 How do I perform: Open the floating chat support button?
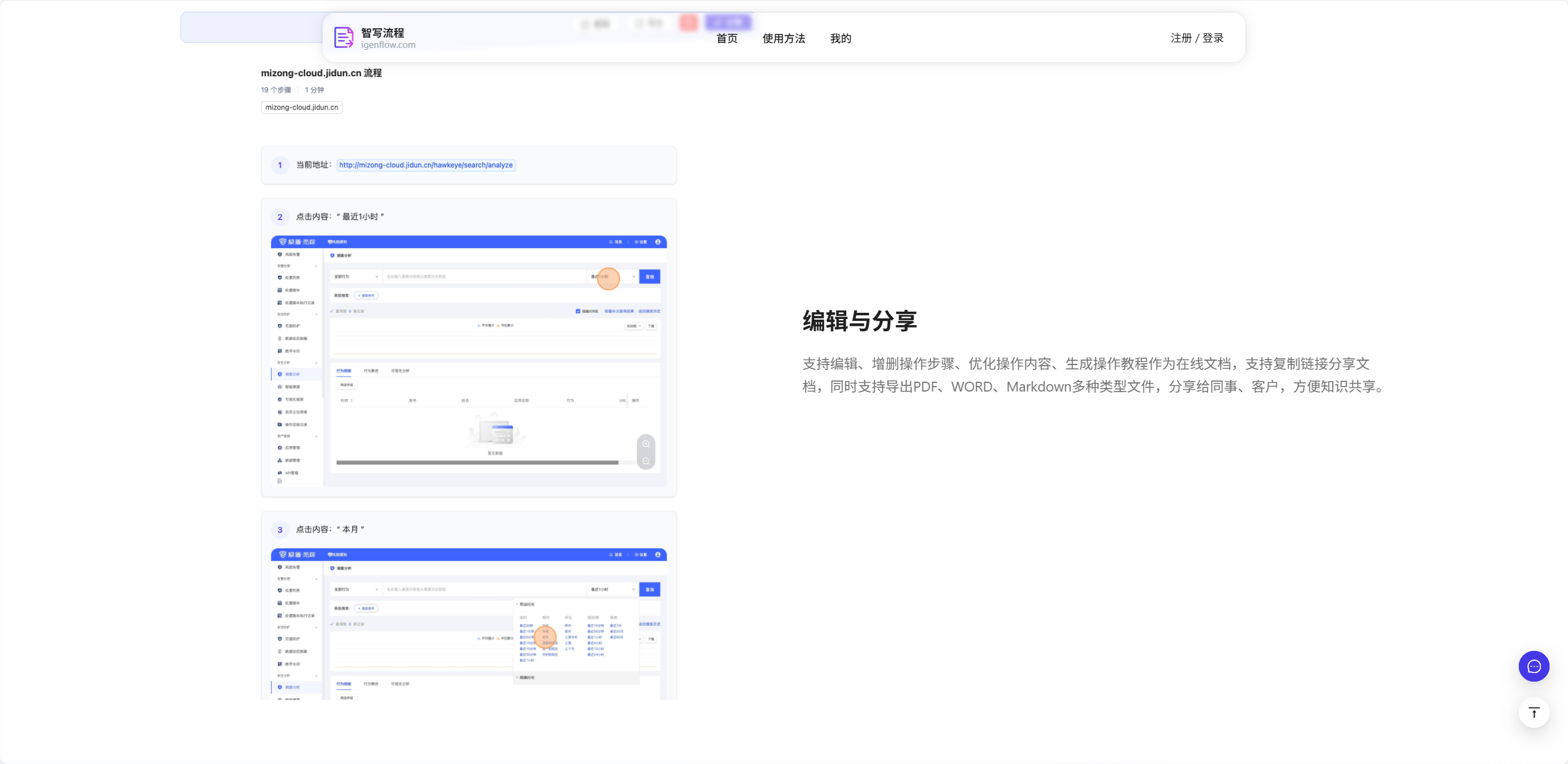tap(1534, 666)
